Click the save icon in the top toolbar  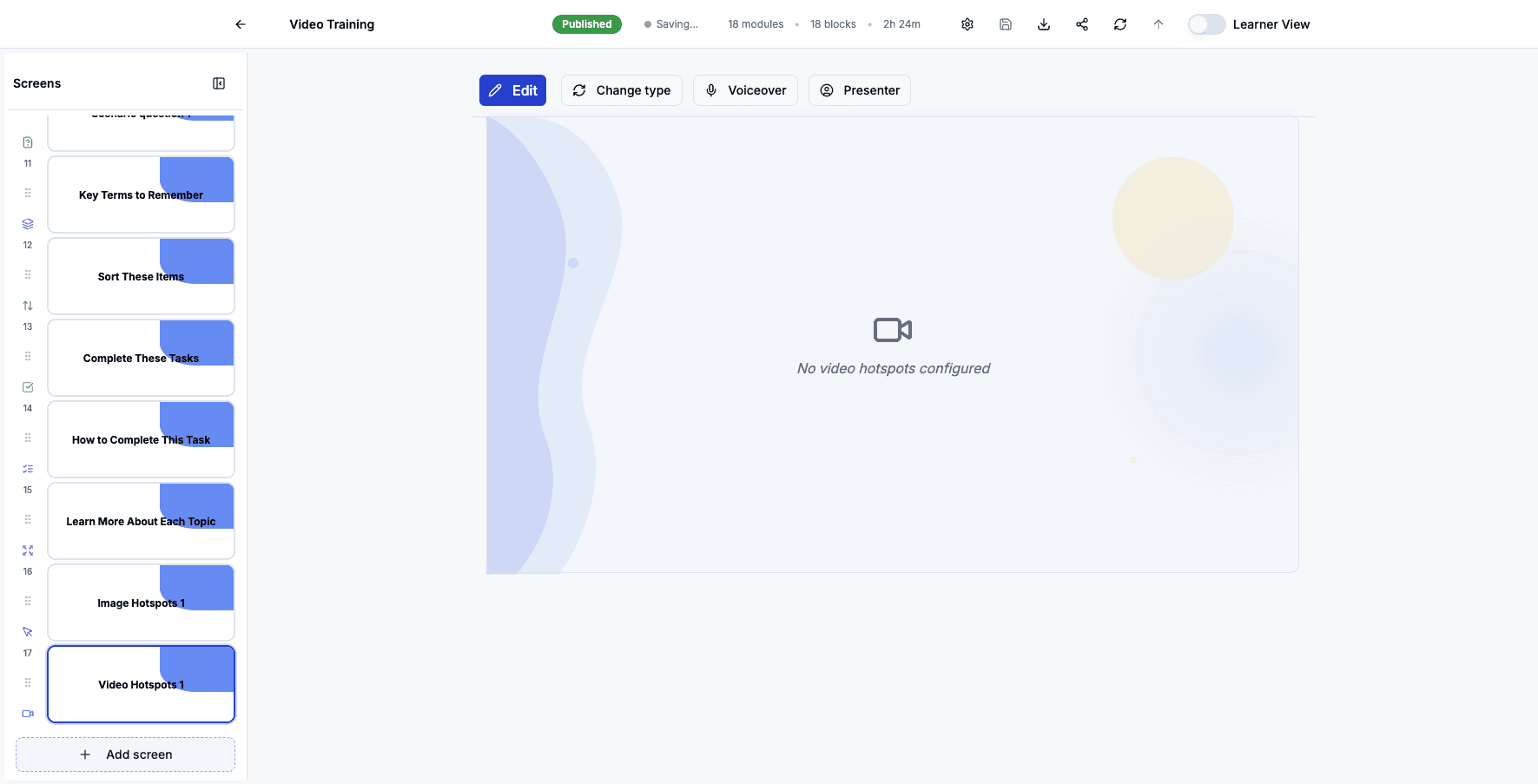[1006, 24]
